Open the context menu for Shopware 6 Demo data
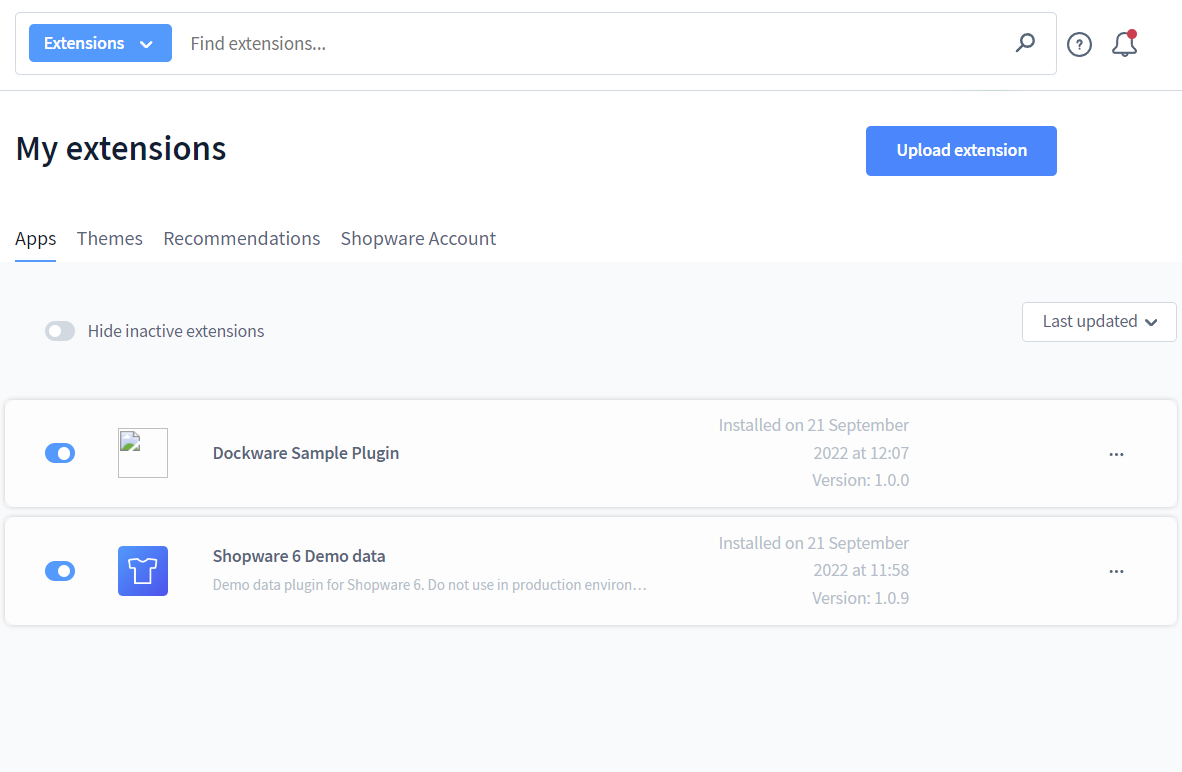Image resolution: width=1182 pixels, height=772 pixels. coord(1116,571)
